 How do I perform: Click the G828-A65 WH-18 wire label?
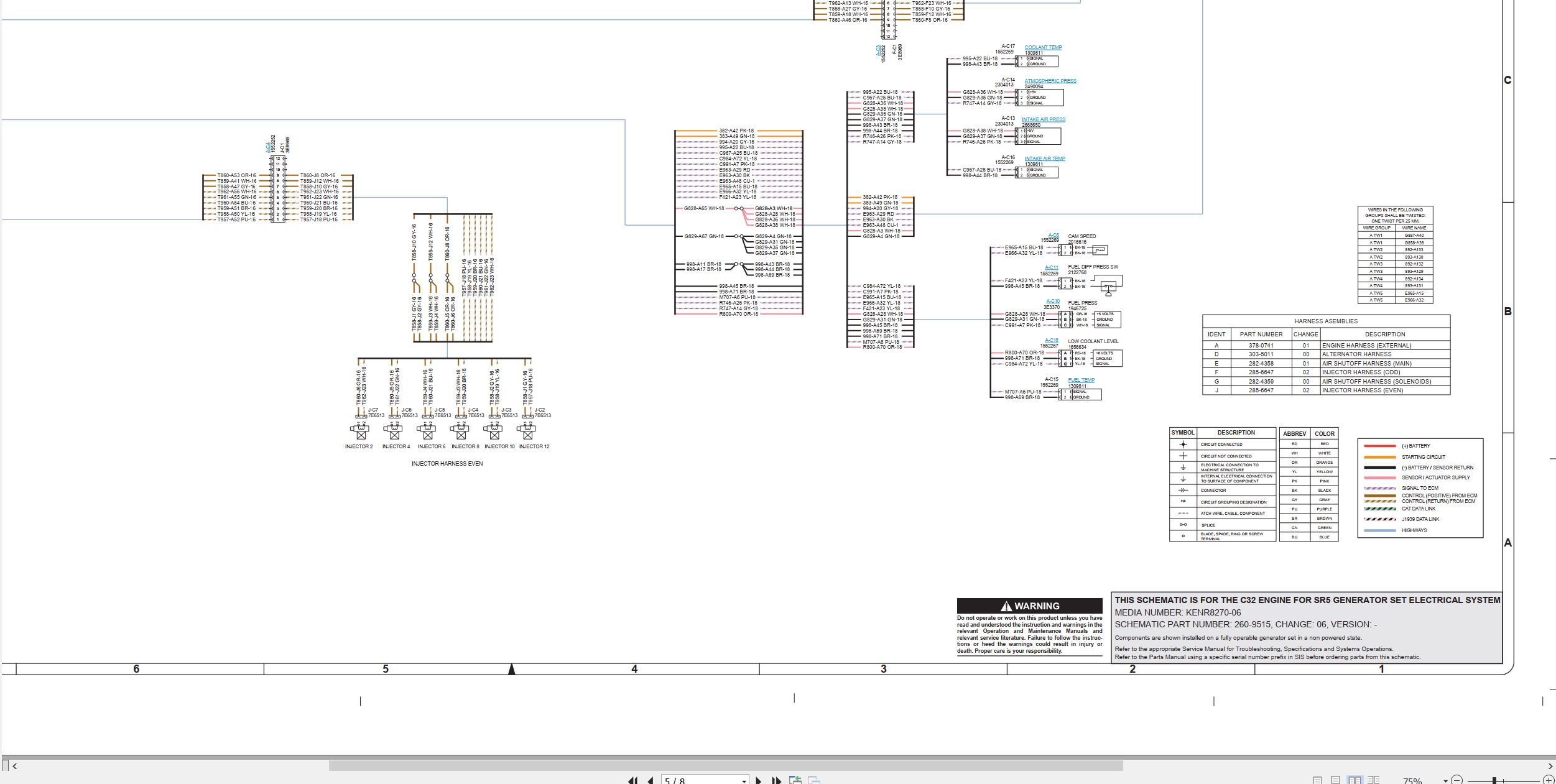[x=704, y=208]
